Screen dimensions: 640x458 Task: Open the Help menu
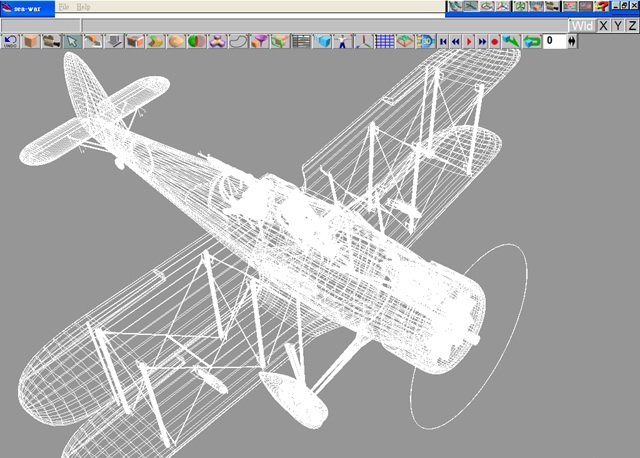pyautogui.click(x=83, y=6)
